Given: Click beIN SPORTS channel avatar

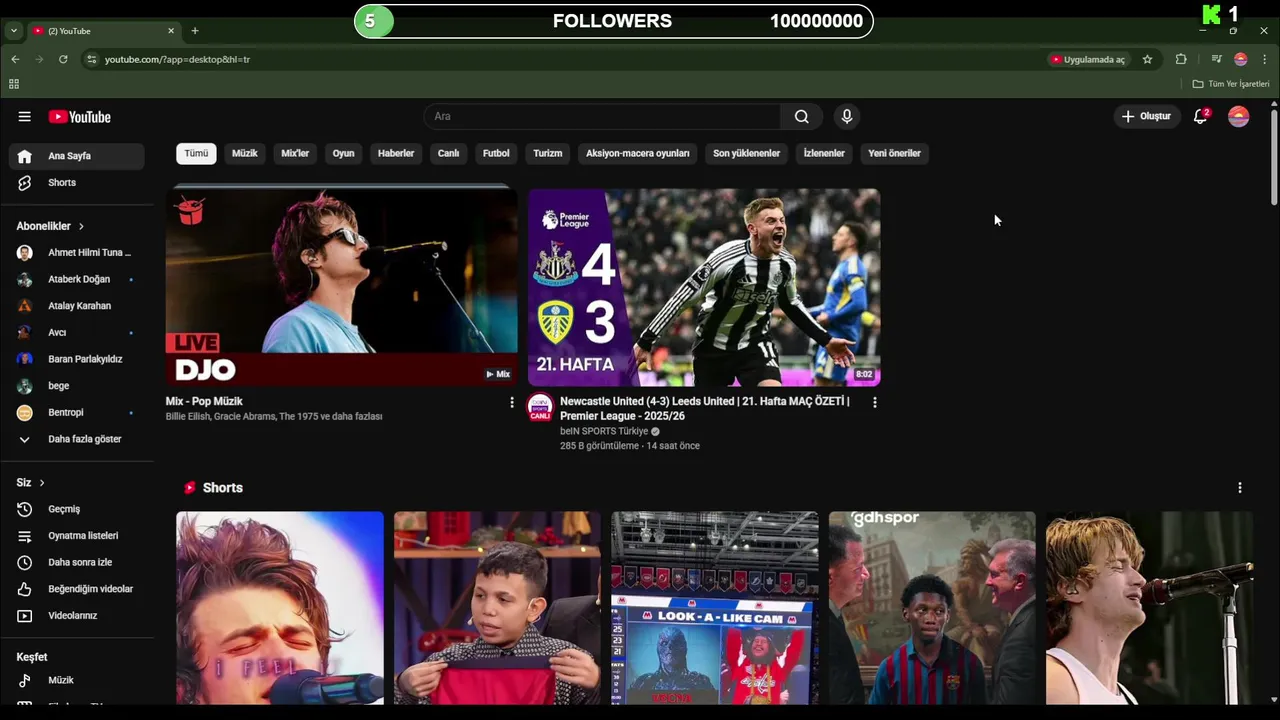Looking at the screenshot, I should (x=540, y=407).
